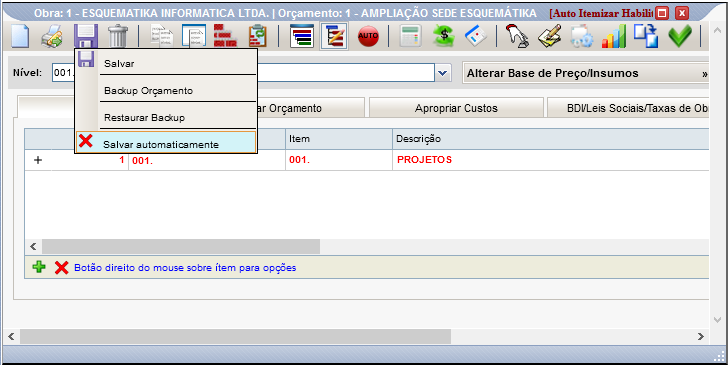Click the Nível input field

(x=243, y=73)
